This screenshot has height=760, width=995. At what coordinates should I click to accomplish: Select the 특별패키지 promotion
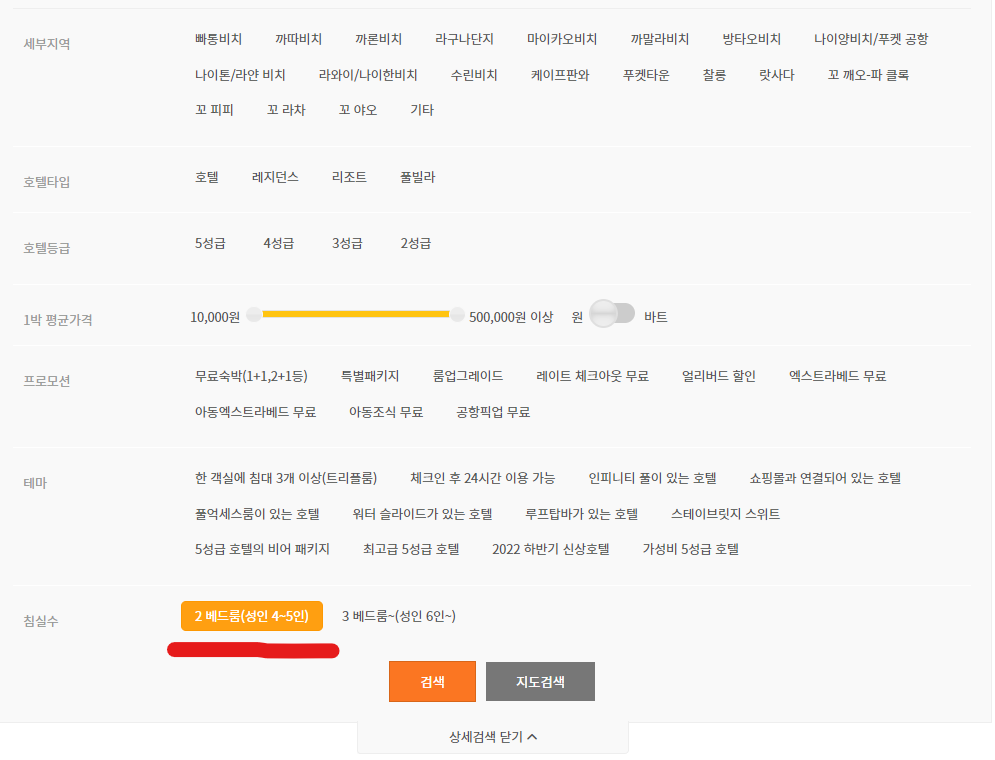click(x=370, y=376)
